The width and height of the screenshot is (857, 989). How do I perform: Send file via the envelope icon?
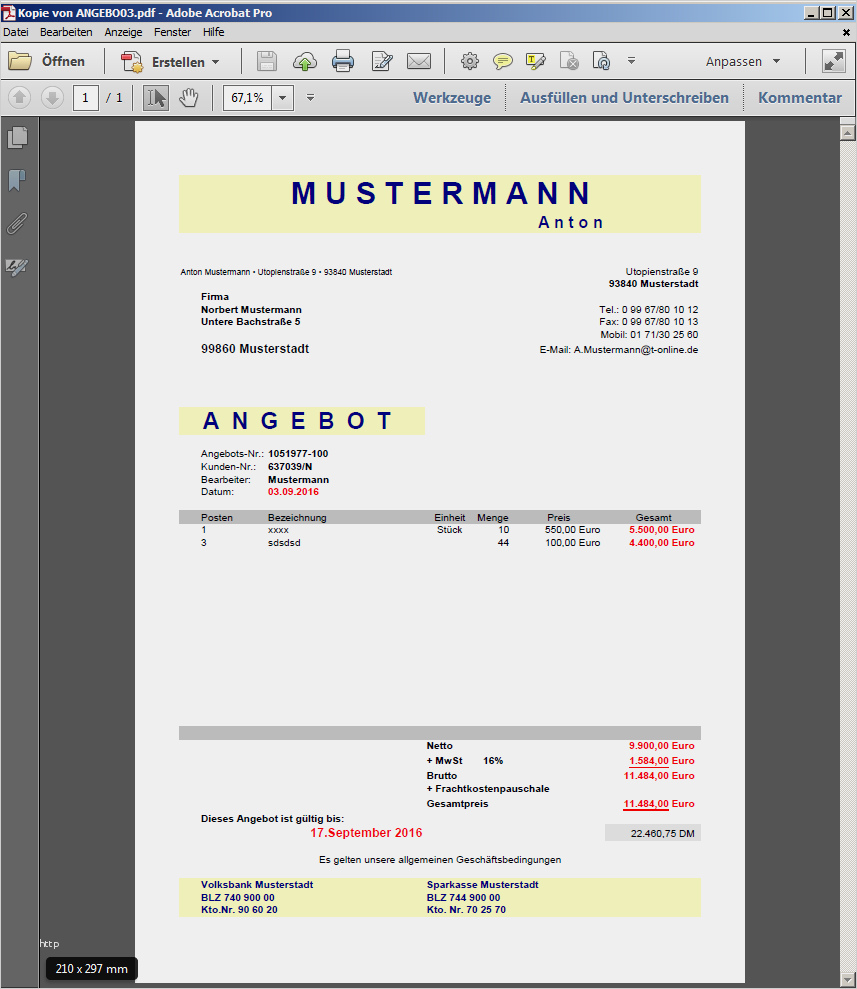click(x=418, y=62)
